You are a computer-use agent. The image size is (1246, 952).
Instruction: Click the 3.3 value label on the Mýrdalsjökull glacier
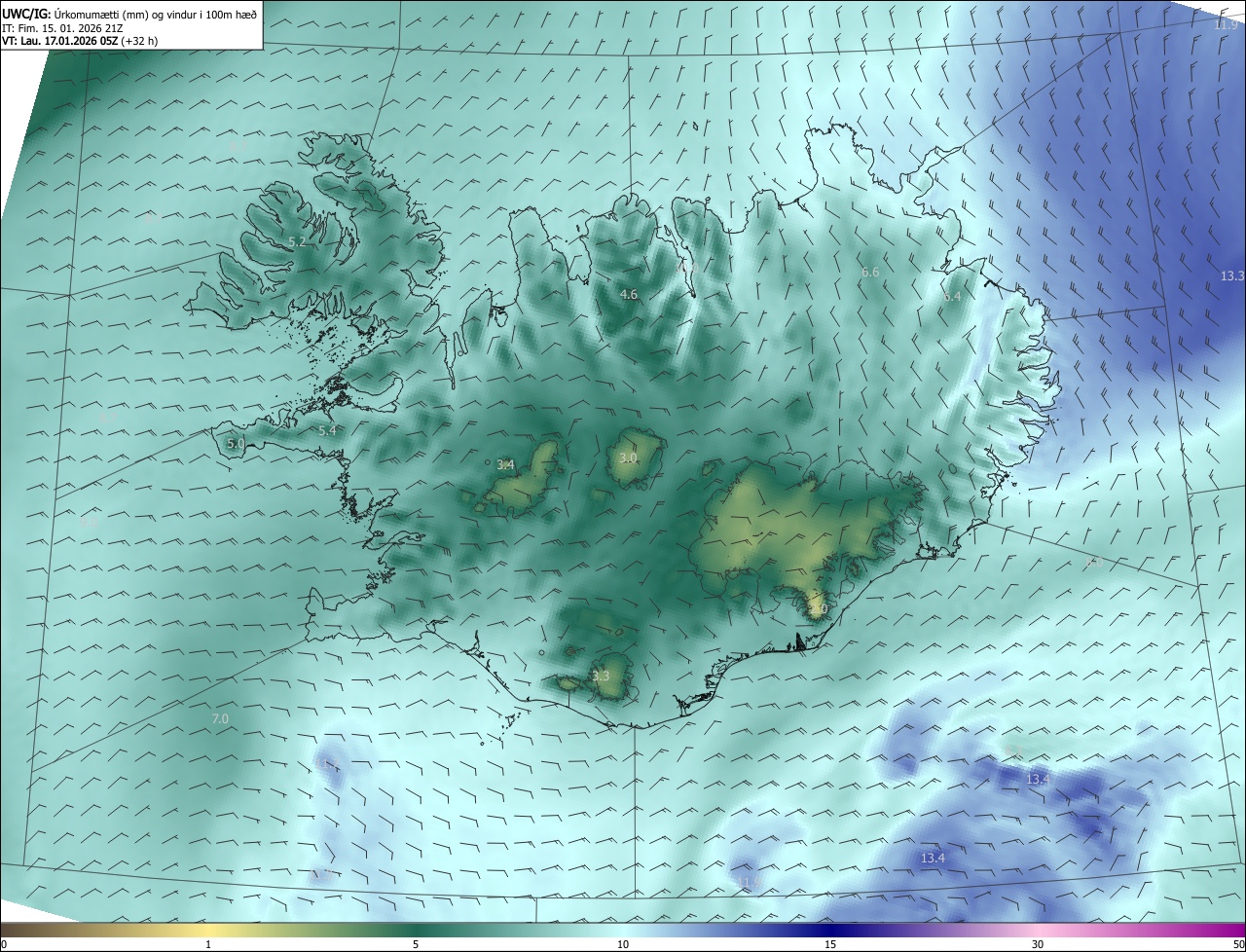click(601, 677)
